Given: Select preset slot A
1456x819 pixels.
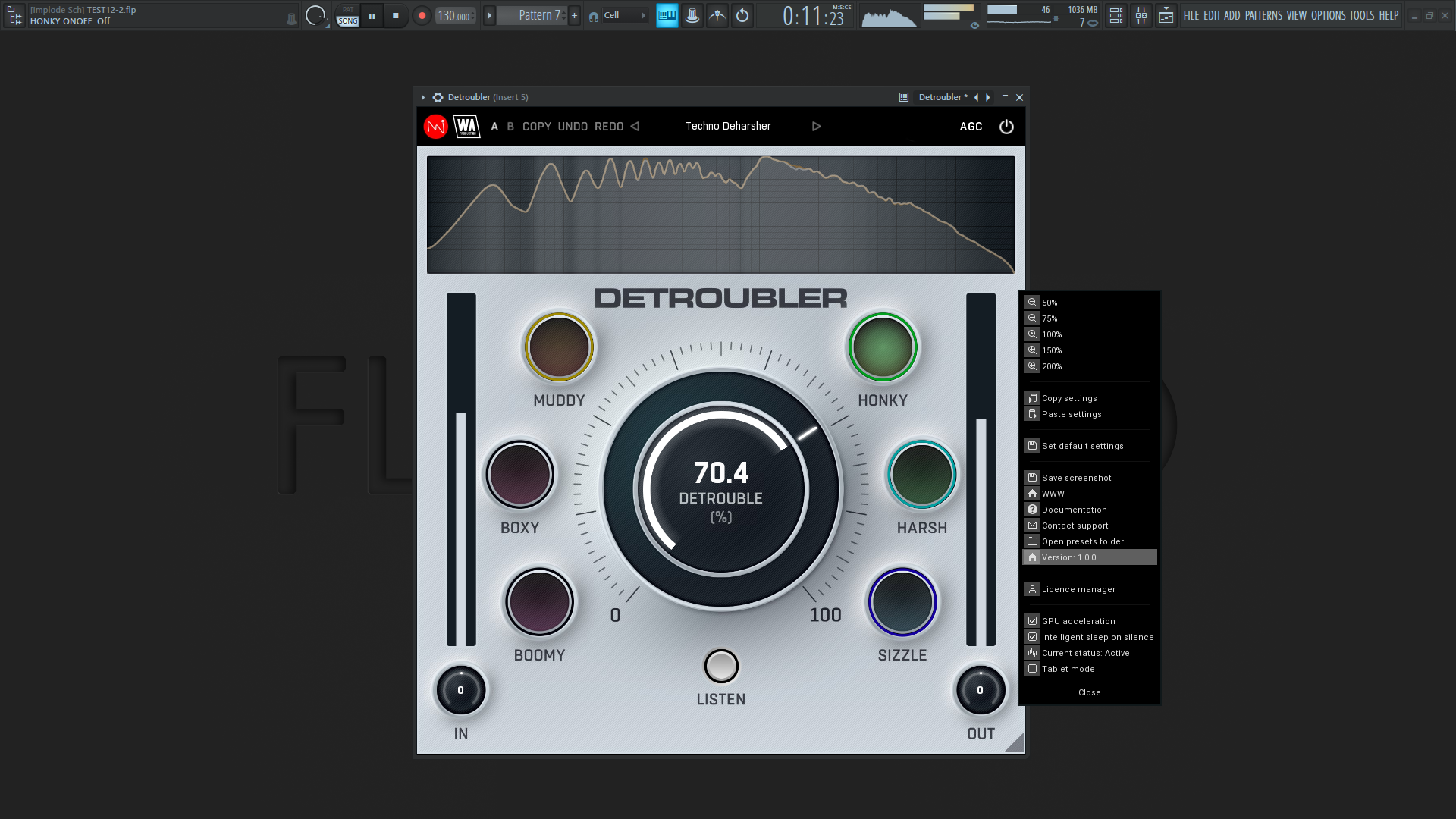Looking at the screenshot, I should [494, 127].
